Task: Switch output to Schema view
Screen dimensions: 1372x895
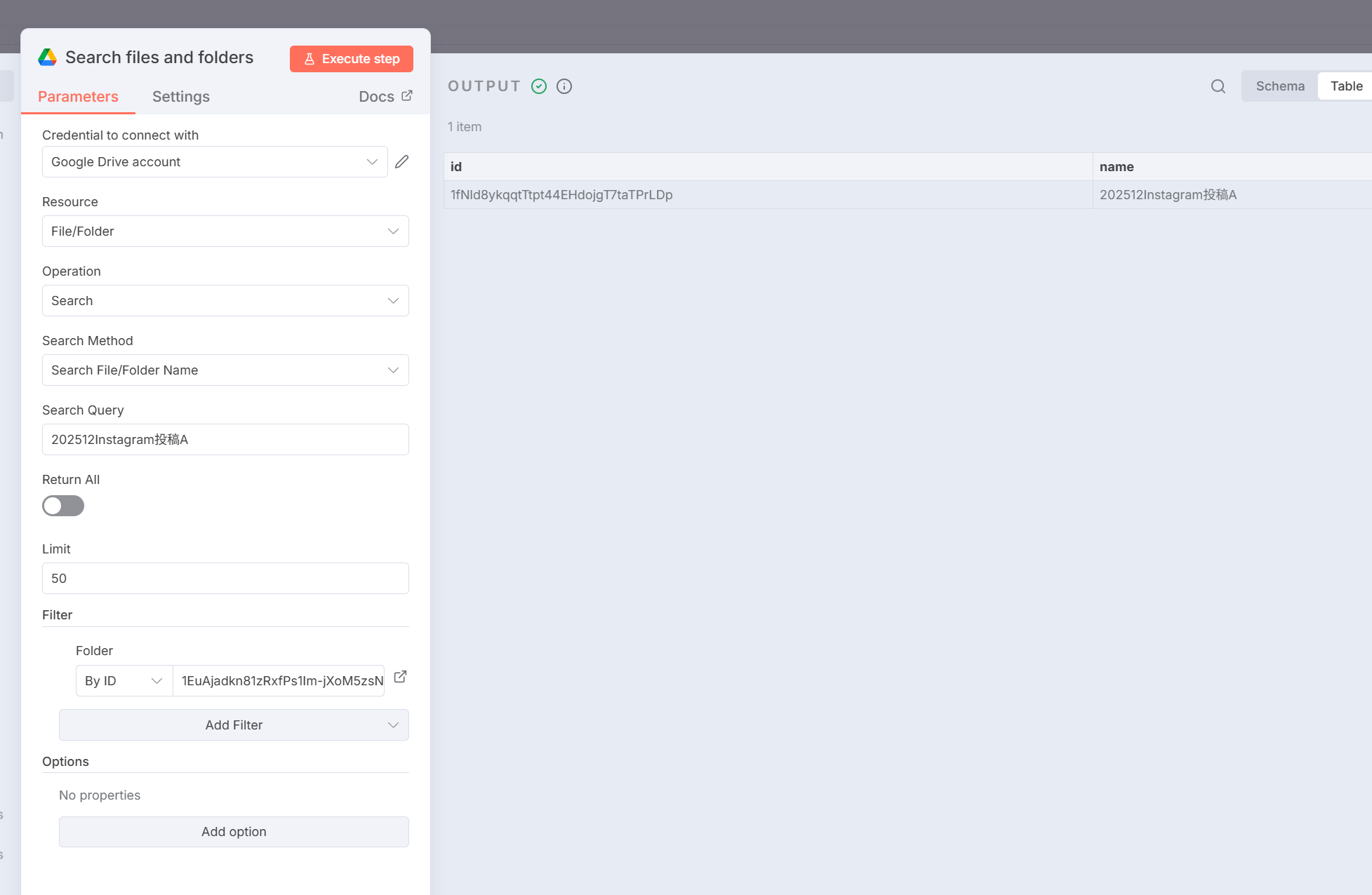Action: point(1280,86)
